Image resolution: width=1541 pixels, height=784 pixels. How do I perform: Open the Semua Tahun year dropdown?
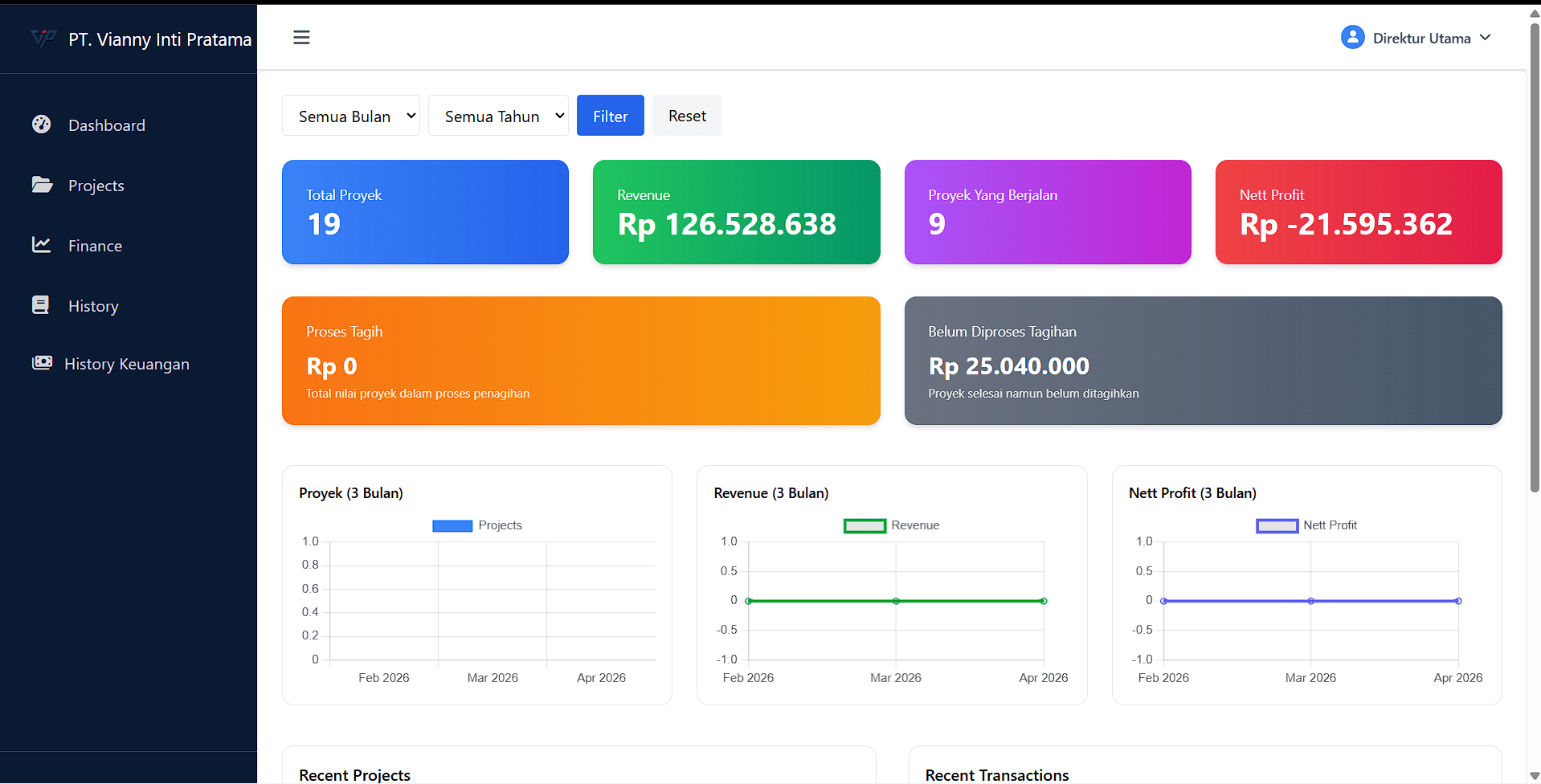point(498,116)
